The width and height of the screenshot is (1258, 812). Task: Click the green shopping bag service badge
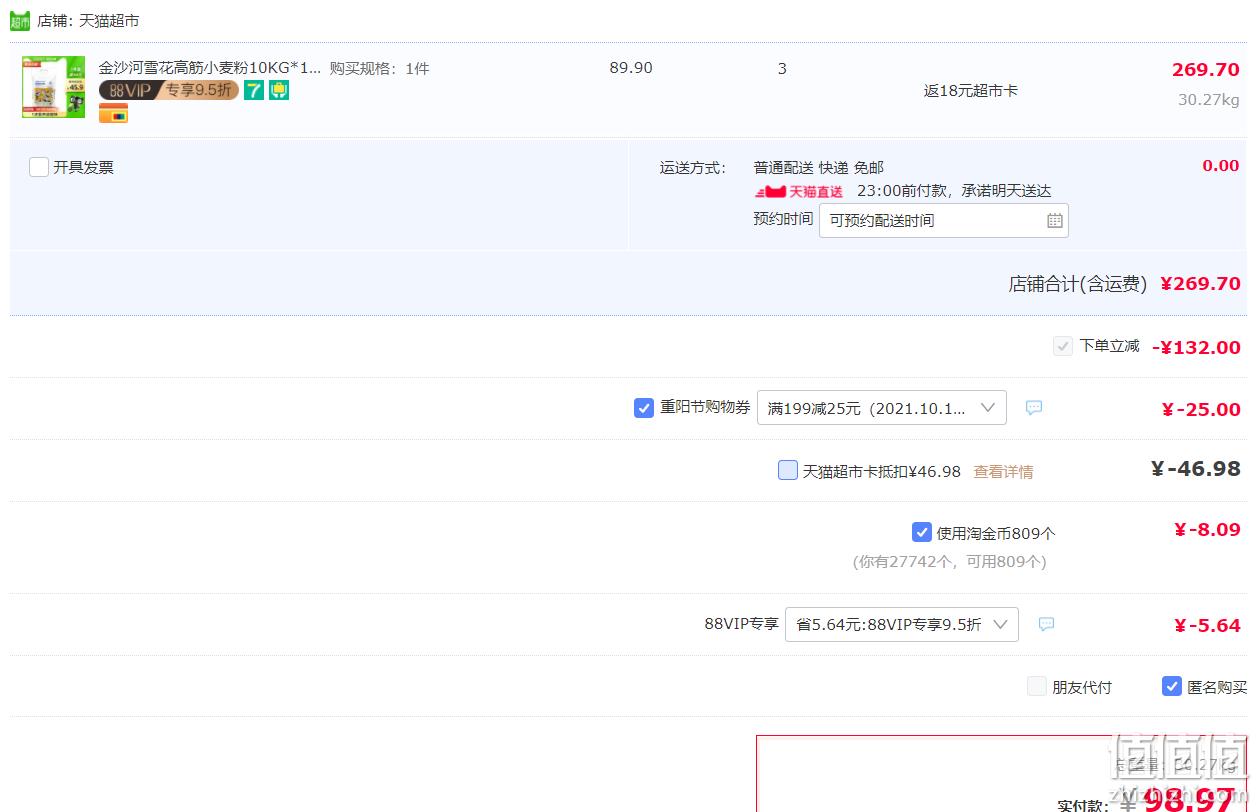(x=279, y=90)
